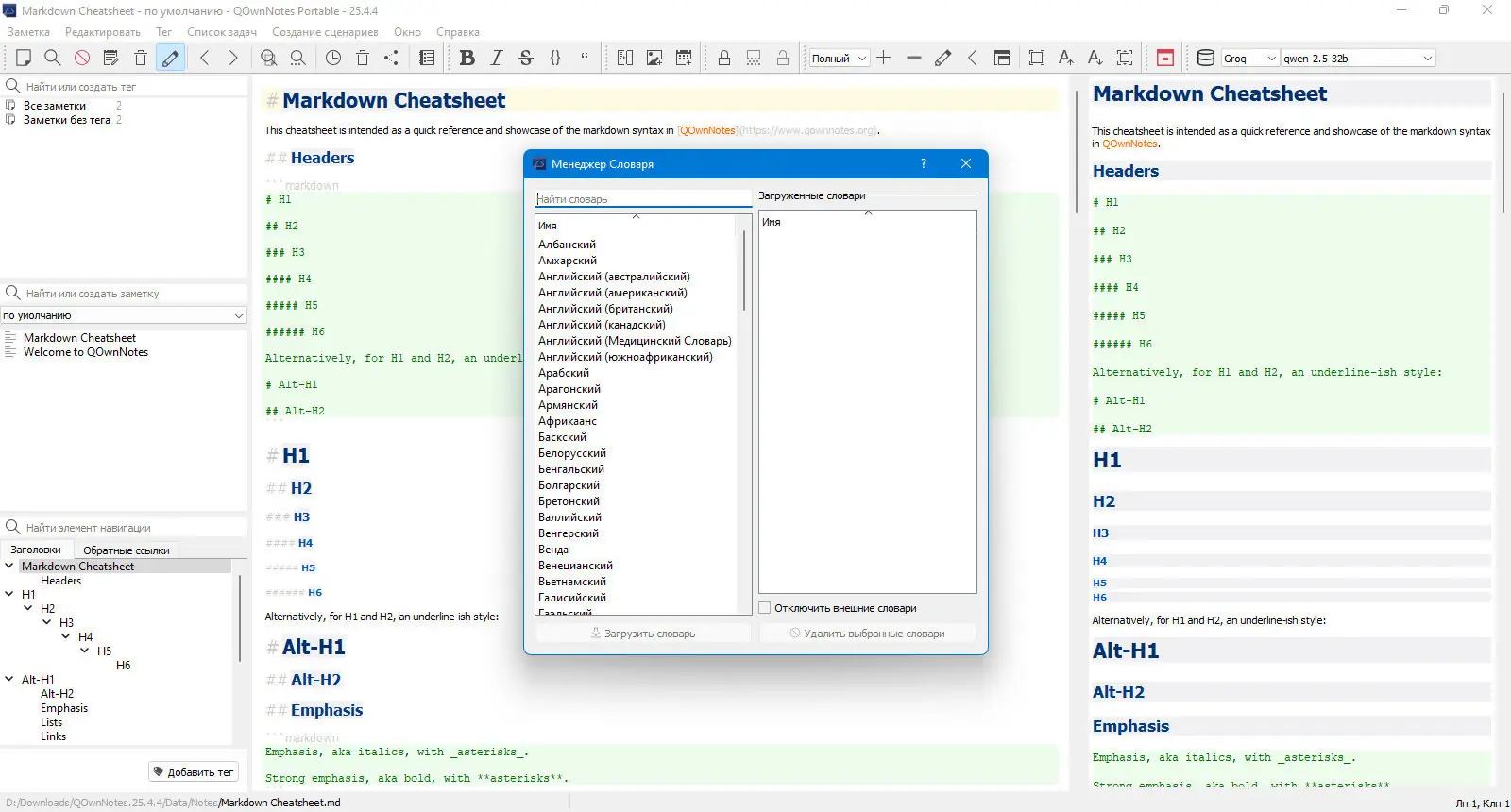Screen dimensions: 1511x812
Task: Check 'Отключить внешние словари' checkbox
Action: click(765, 608)
